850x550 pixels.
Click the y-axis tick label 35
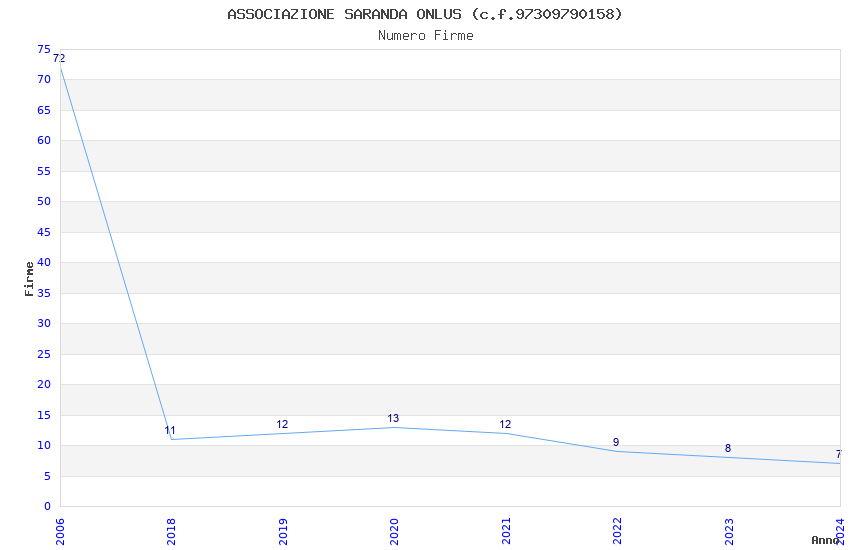click(44, 293)
